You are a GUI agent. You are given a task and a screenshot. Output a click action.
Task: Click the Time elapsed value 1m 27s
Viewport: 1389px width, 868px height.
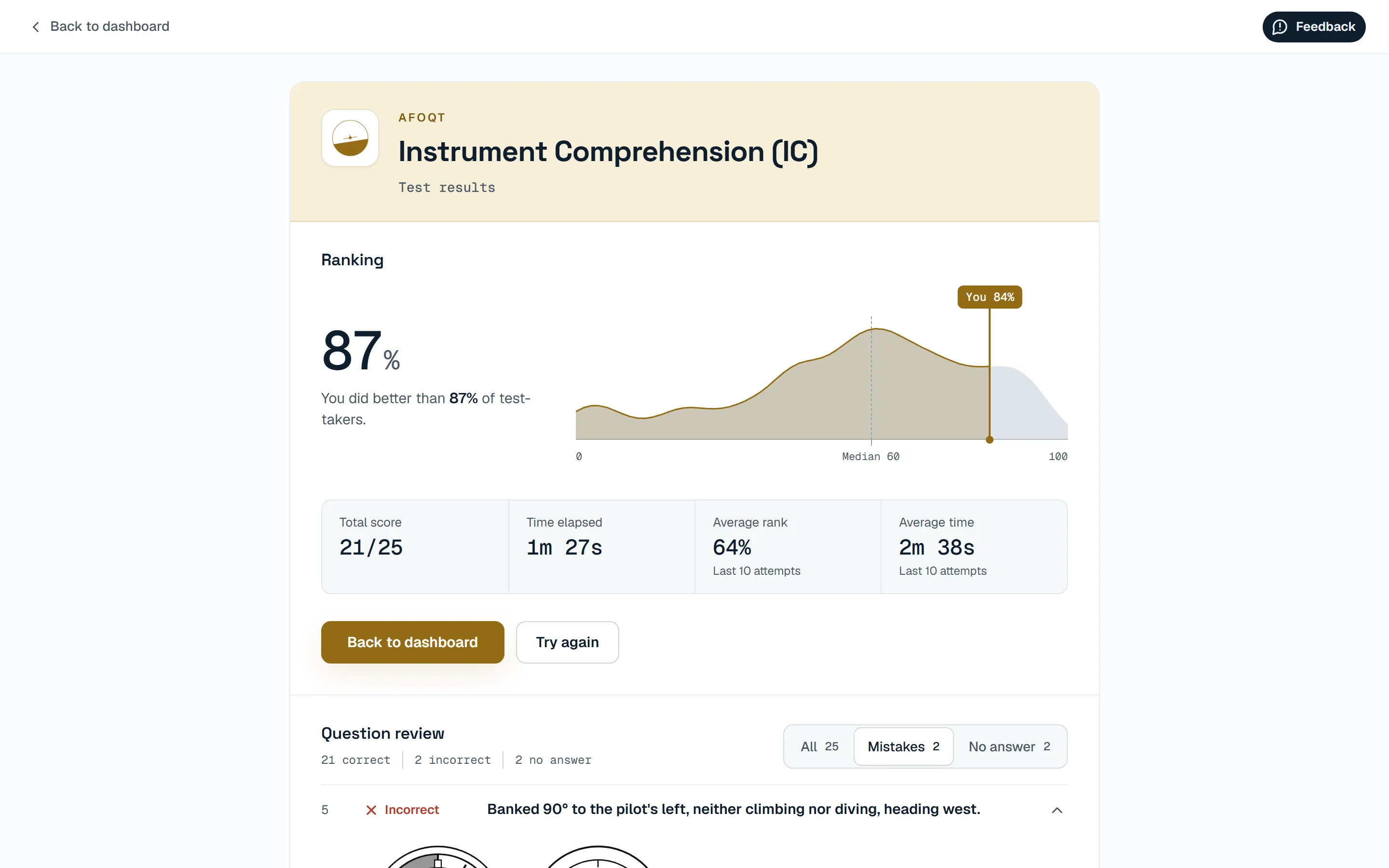[x=564, y=548]
